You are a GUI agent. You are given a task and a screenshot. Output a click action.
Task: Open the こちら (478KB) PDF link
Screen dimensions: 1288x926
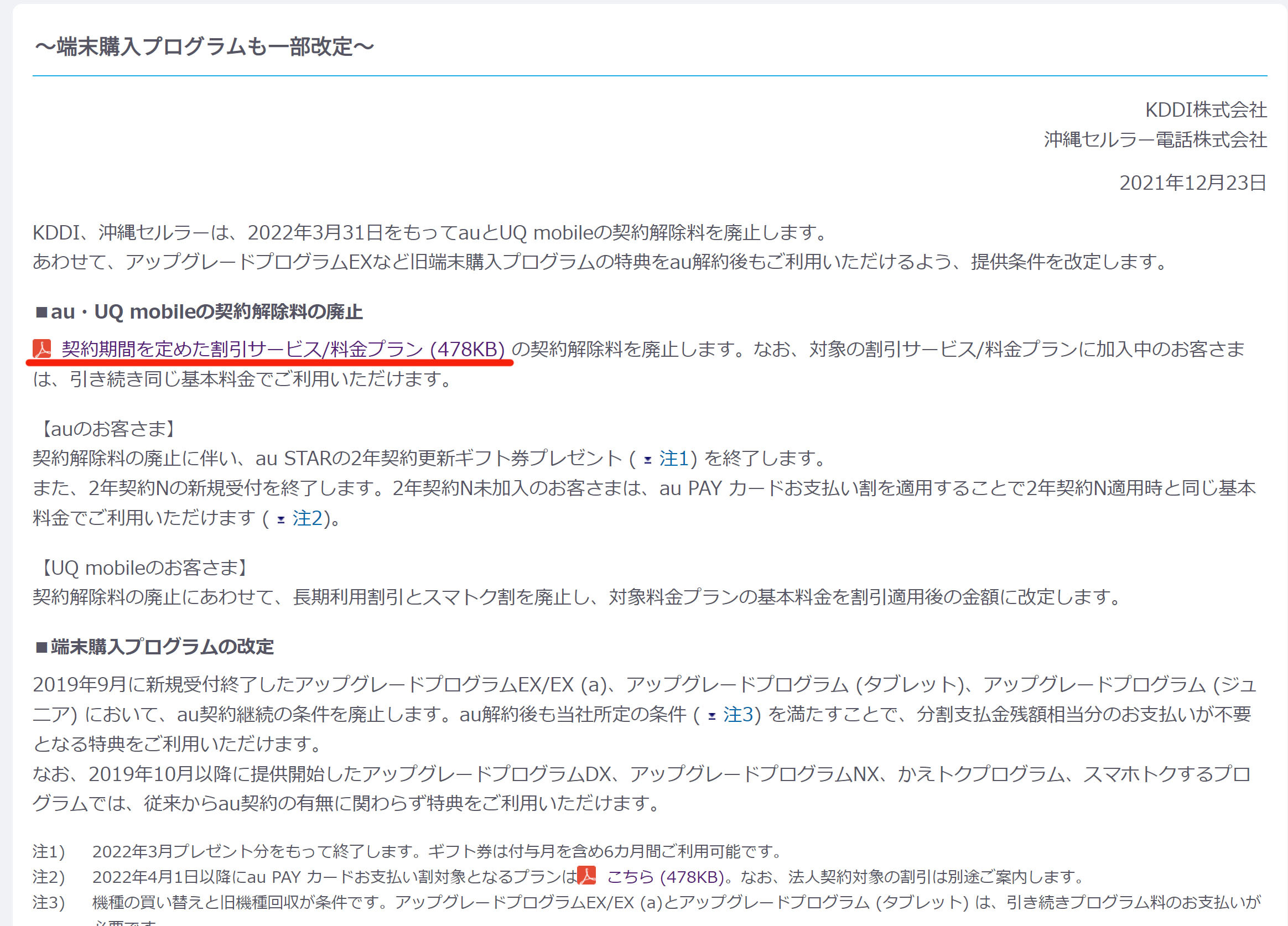coord(665,877)
